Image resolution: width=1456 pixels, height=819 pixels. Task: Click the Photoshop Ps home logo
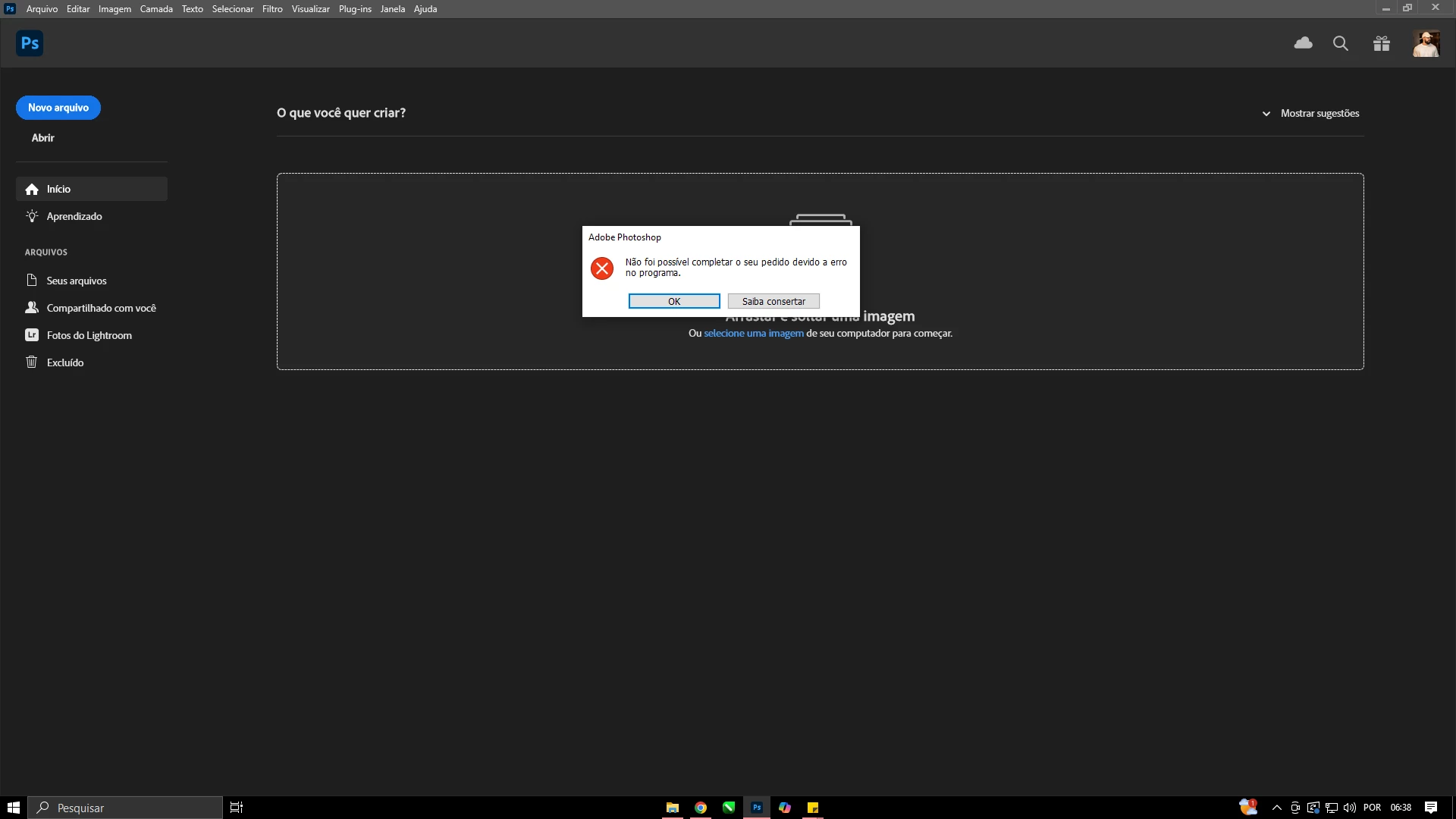[30, 43]
